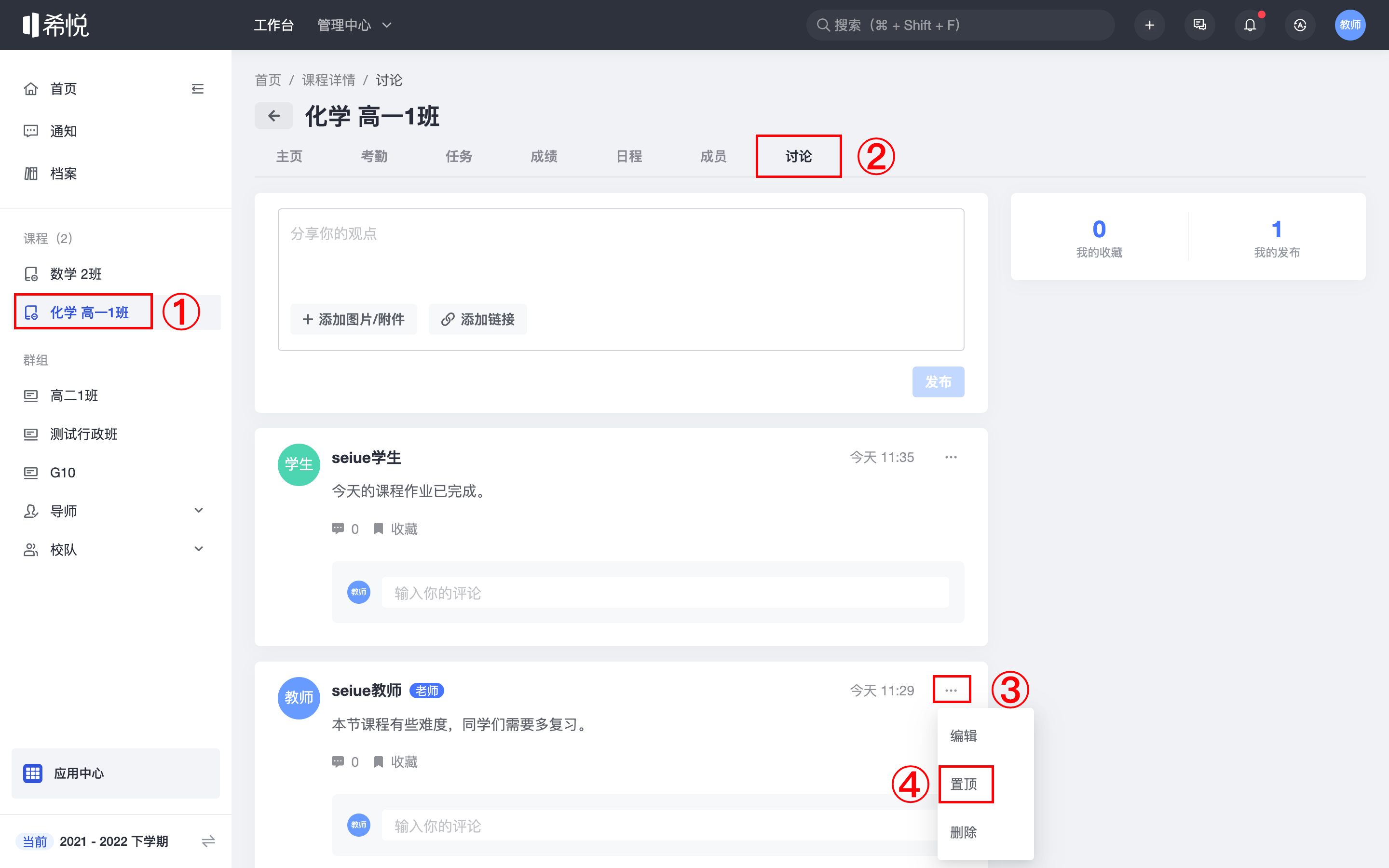Click the seiue教师 username
This screenshot has height=868, width=1389.
coord(366,690)
